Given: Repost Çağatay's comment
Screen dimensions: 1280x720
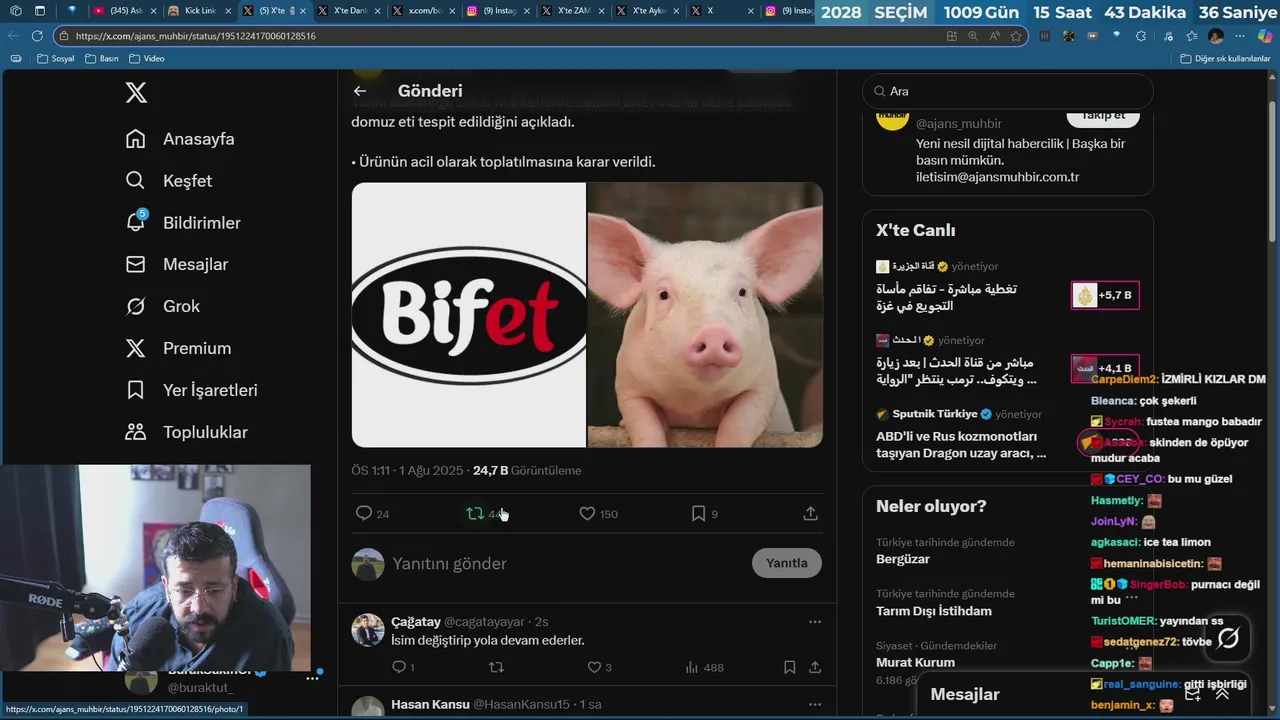Looking at the screenshot, I should pyautogui.click(x=496, y=667).
